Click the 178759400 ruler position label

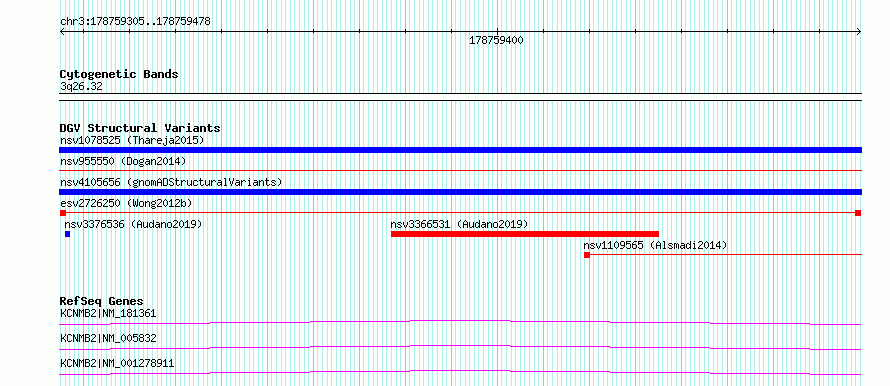pyautogui.click(x=496, y=40)
